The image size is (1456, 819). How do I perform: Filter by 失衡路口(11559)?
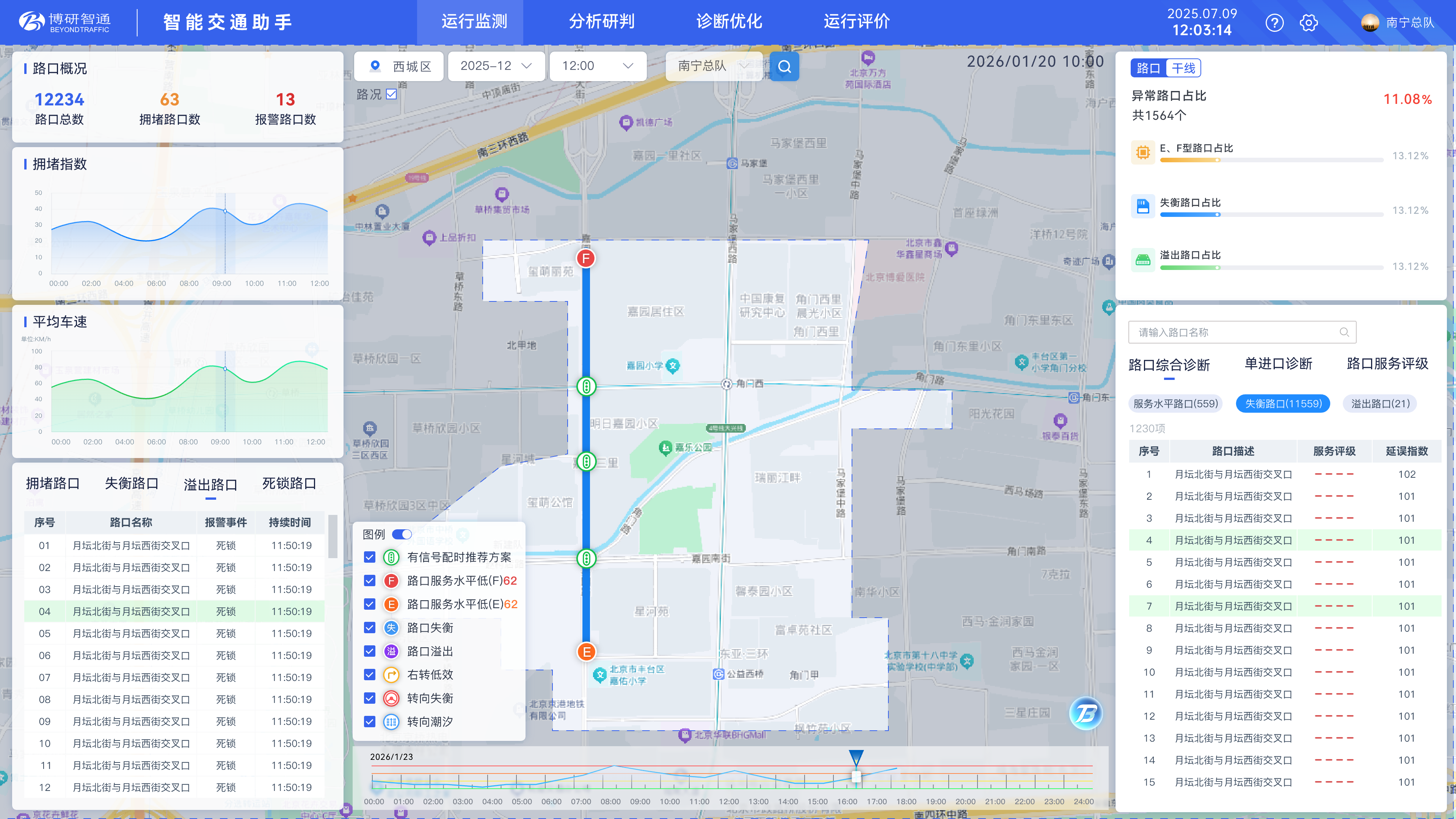click(1283, 403)
